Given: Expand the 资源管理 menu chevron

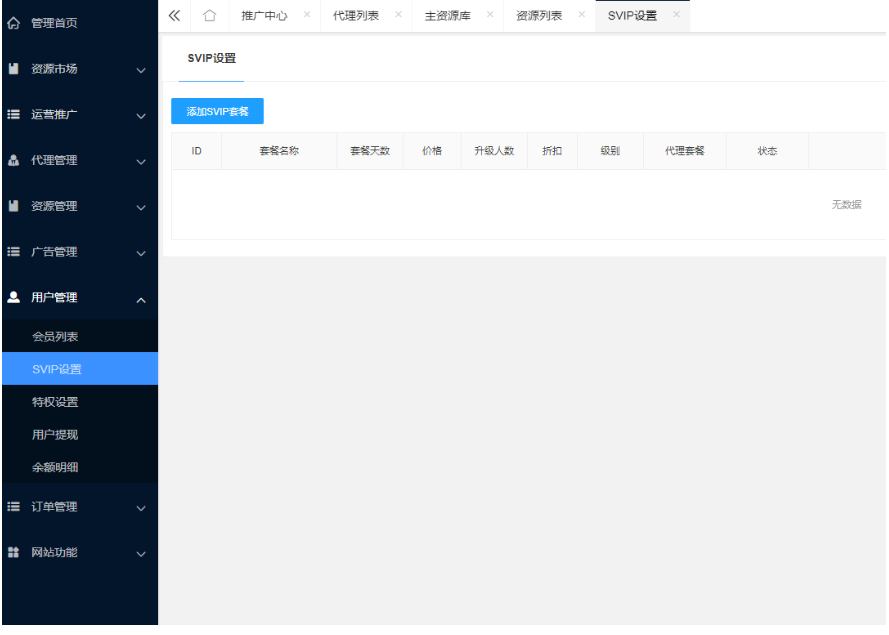Looking at the screenshot, I should coord(140,208).
